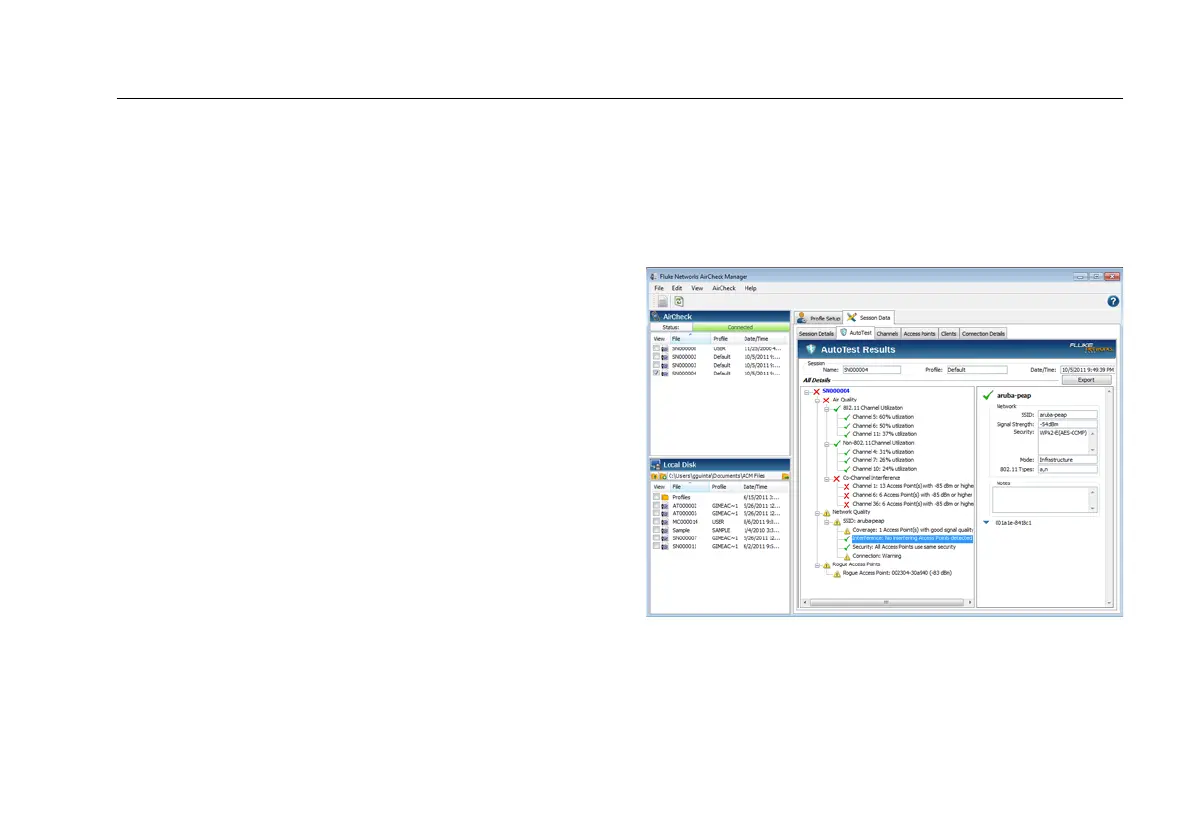Screen dimensions: 1188x828
Task: Collapse the Network Quality tree node
Action: tap(817, 513)
